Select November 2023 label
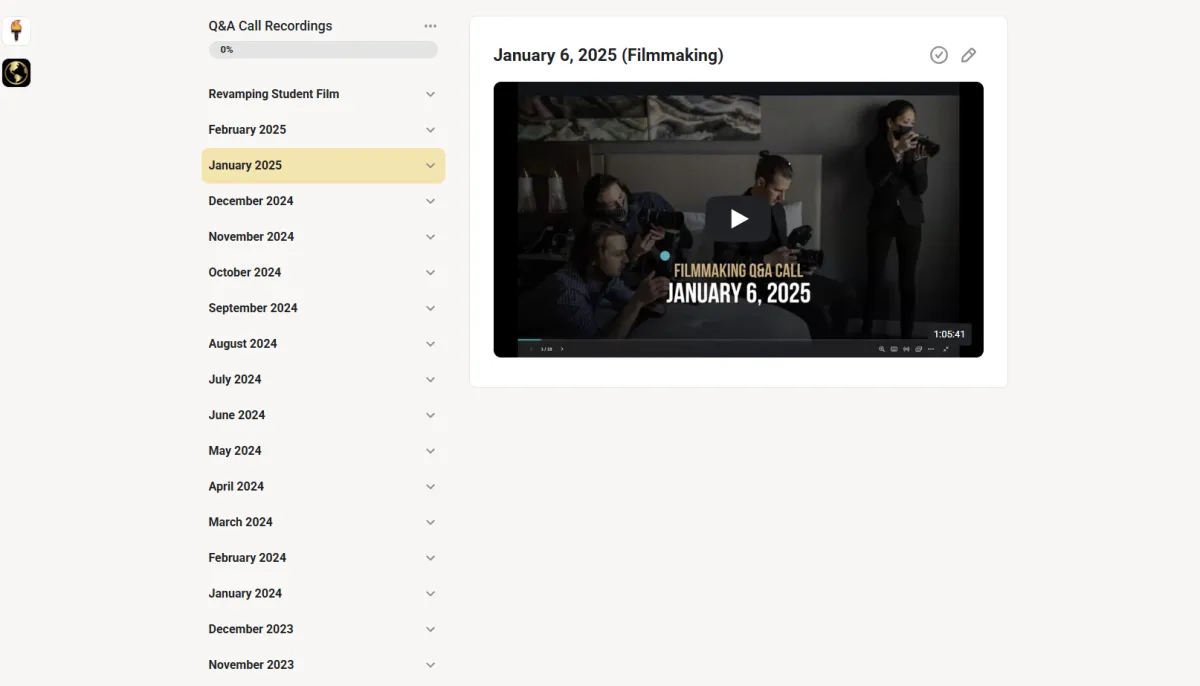 coord(251,665)
